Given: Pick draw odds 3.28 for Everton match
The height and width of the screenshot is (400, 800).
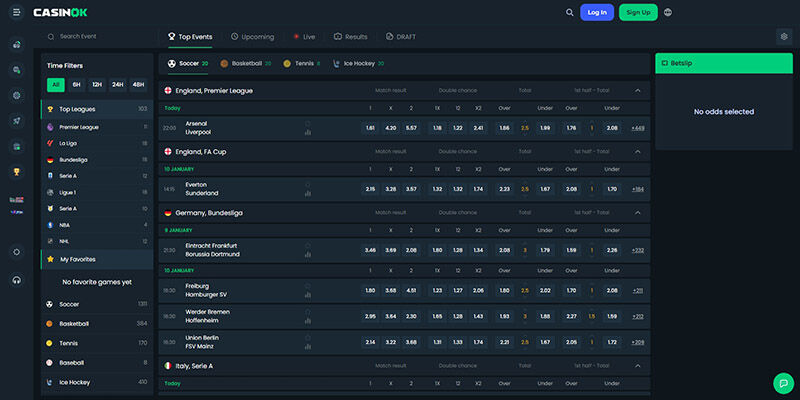Looking at the screenshot, I should (391, 189).
